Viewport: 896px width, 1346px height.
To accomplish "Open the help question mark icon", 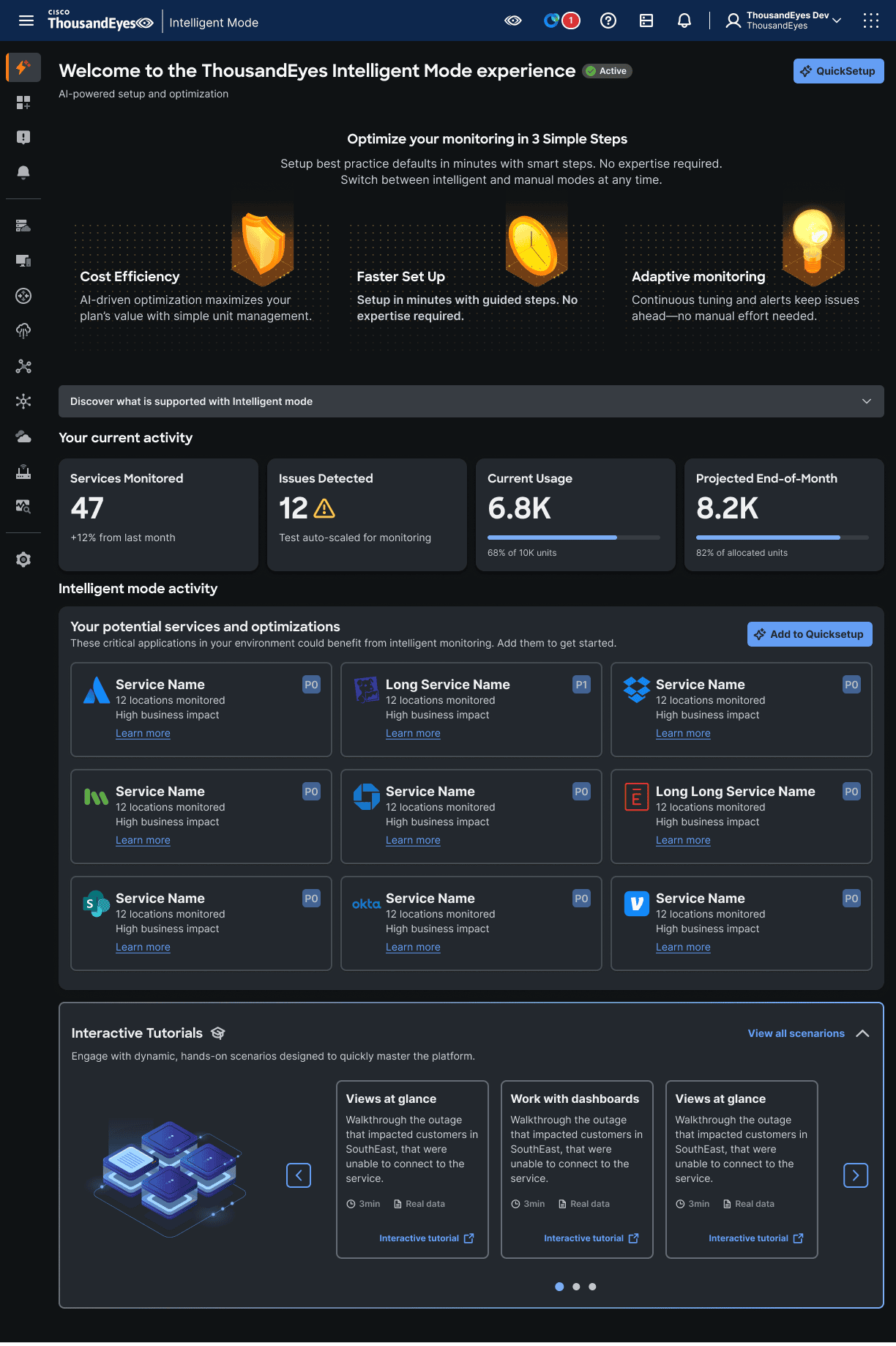I will click(608, 21).
